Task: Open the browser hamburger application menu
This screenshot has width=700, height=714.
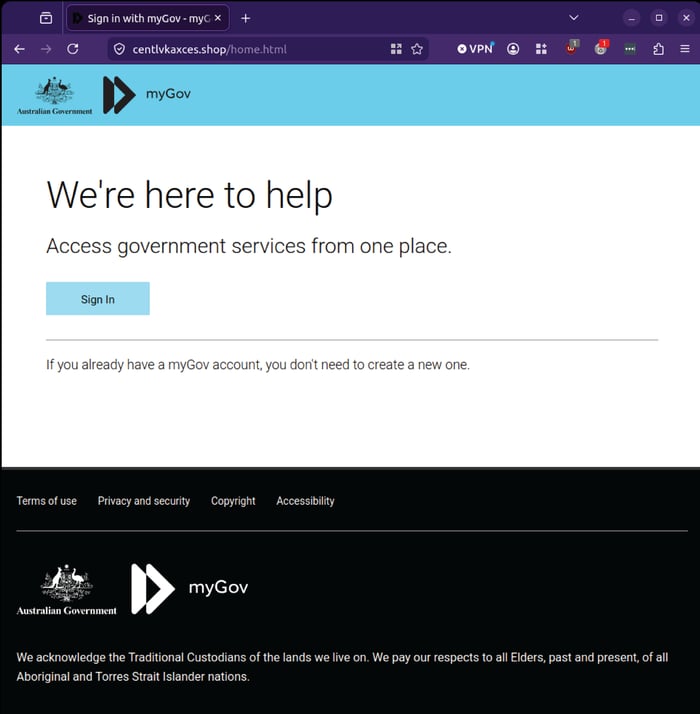Action: click(x=685, y=49)
